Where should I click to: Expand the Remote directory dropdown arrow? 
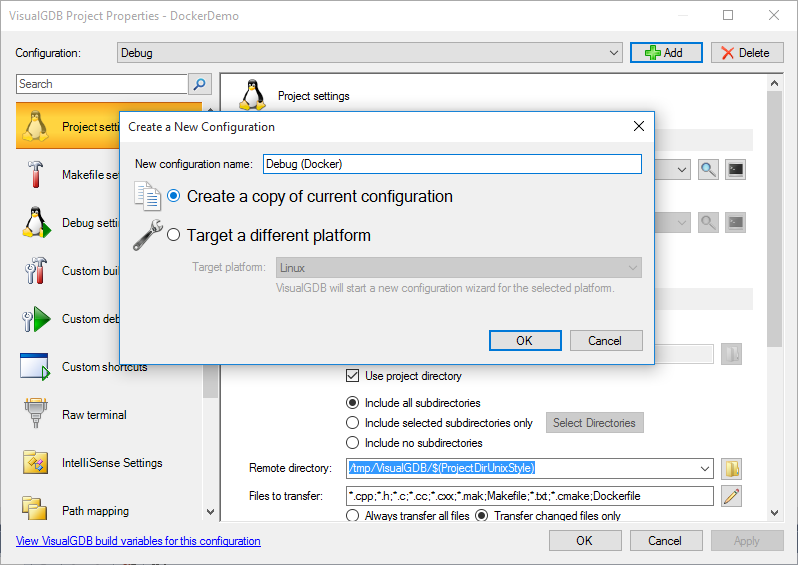pyautogui.click(x=705, y=468)
